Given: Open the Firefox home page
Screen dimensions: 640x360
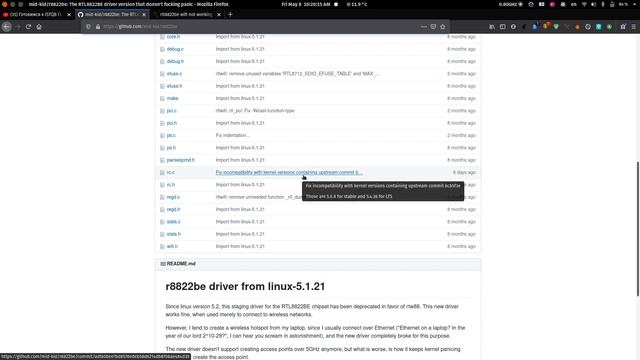Looking at the screenshot, I should (x=39, y=27).
